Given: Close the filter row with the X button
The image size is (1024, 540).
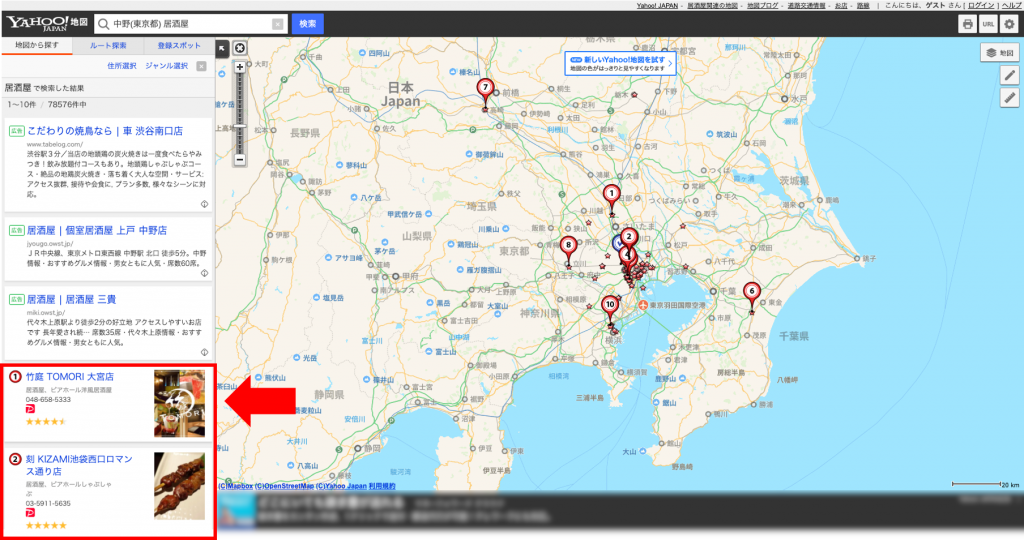Looking at the screenshot, I should pos(201,66).
